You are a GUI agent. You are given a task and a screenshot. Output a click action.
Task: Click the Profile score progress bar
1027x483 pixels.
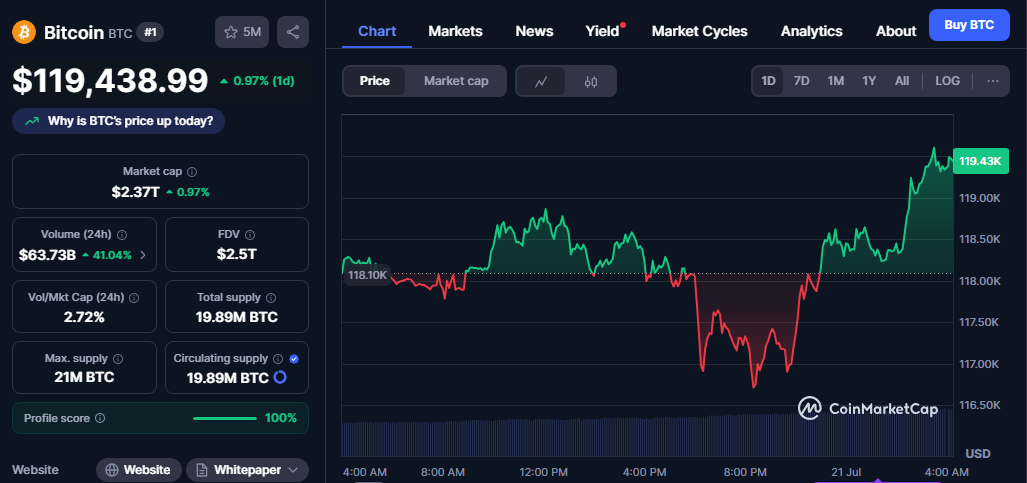225,418
